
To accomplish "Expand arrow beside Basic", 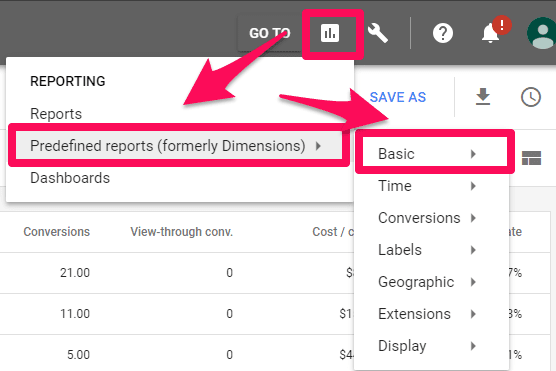I will coord(473,154).
